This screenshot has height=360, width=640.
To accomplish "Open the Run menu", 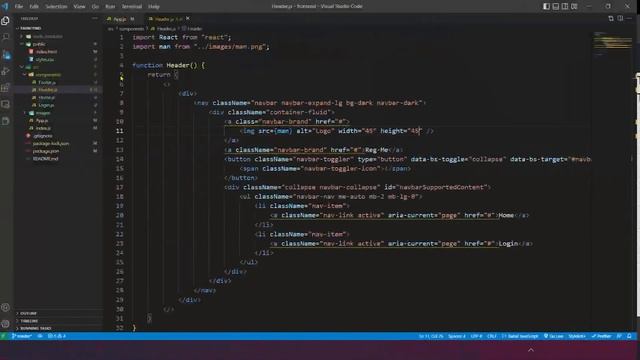I will pos(110,7).
